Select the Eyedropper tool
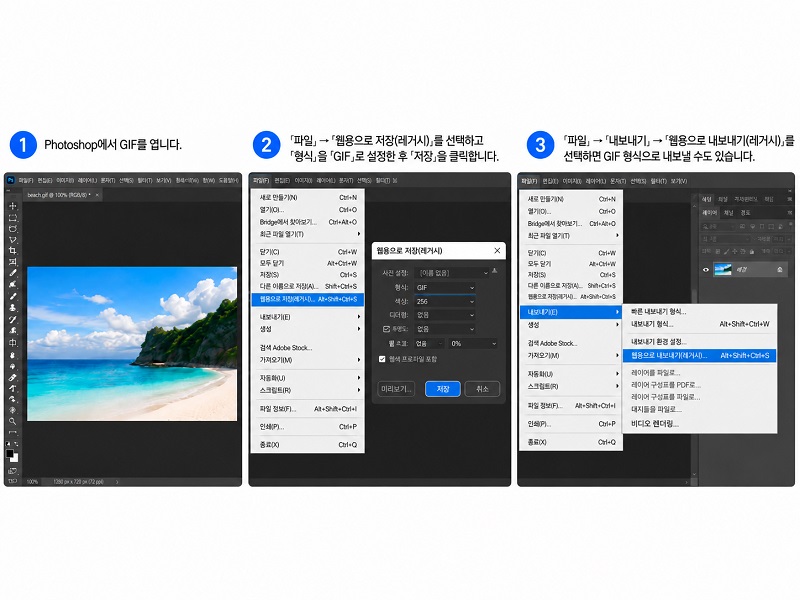Viewport: 800px width, 600px height. tap(13, 273)
